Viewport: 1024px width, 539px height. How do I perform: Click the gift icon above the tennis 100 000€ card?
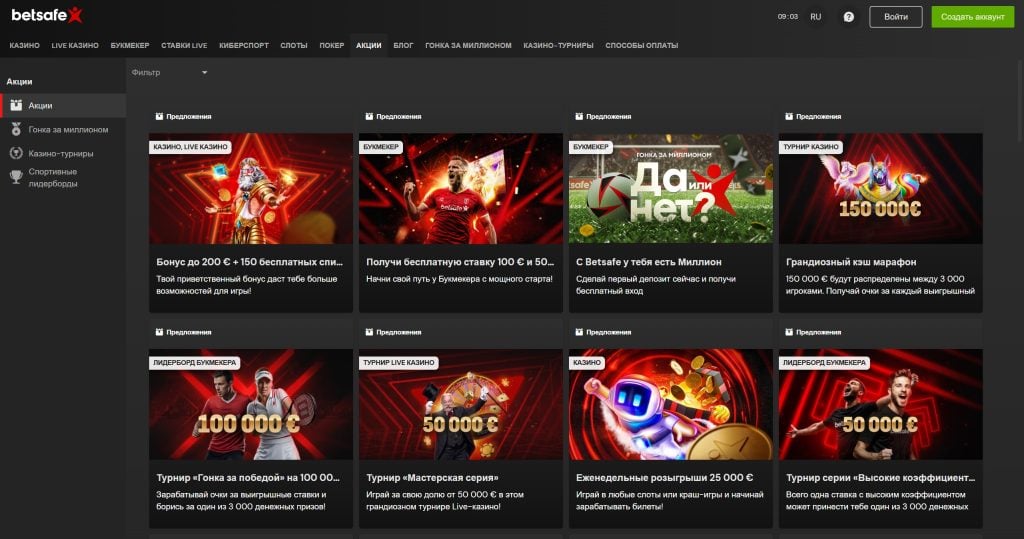click(x=159, y=332)
